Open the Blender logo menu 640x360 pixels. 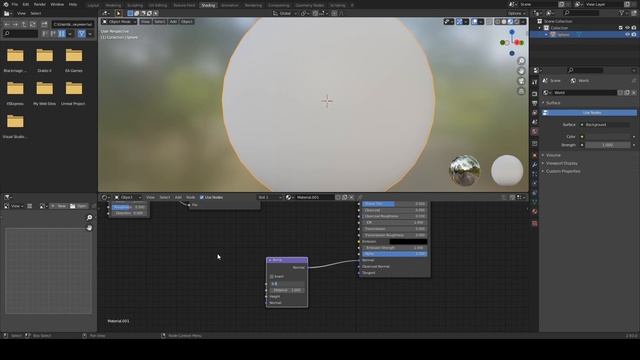point(6,4)
